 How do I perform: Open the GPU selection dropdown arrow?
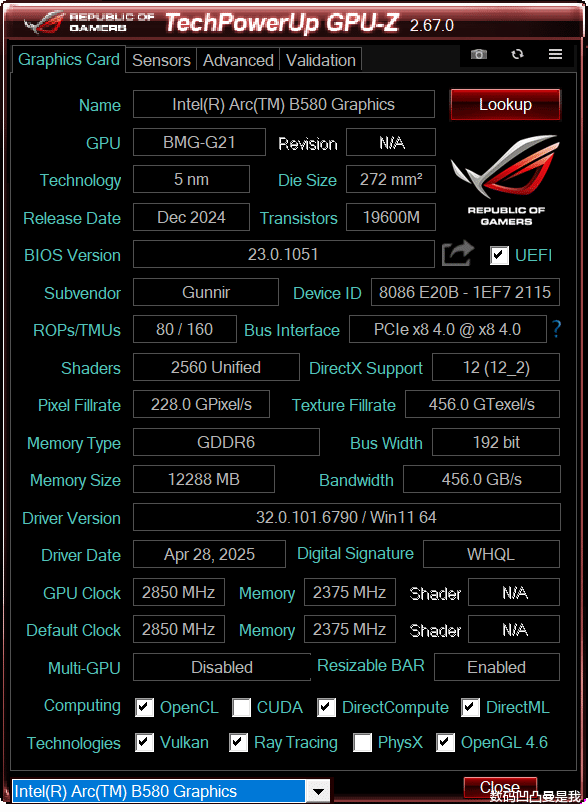(x=318, y=791)
